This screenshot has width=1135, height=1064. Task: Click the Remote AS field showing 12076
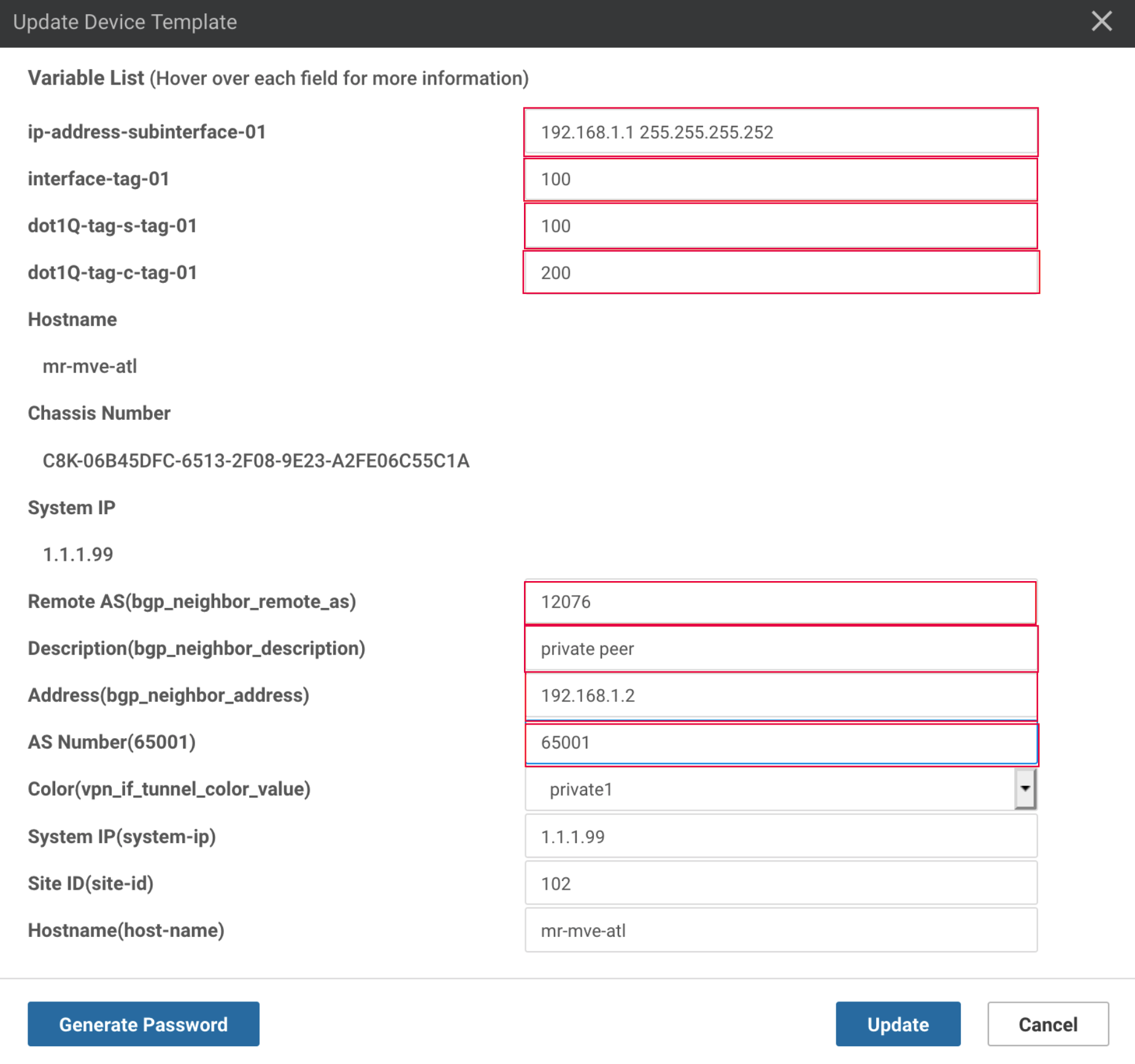click(780, 601)
